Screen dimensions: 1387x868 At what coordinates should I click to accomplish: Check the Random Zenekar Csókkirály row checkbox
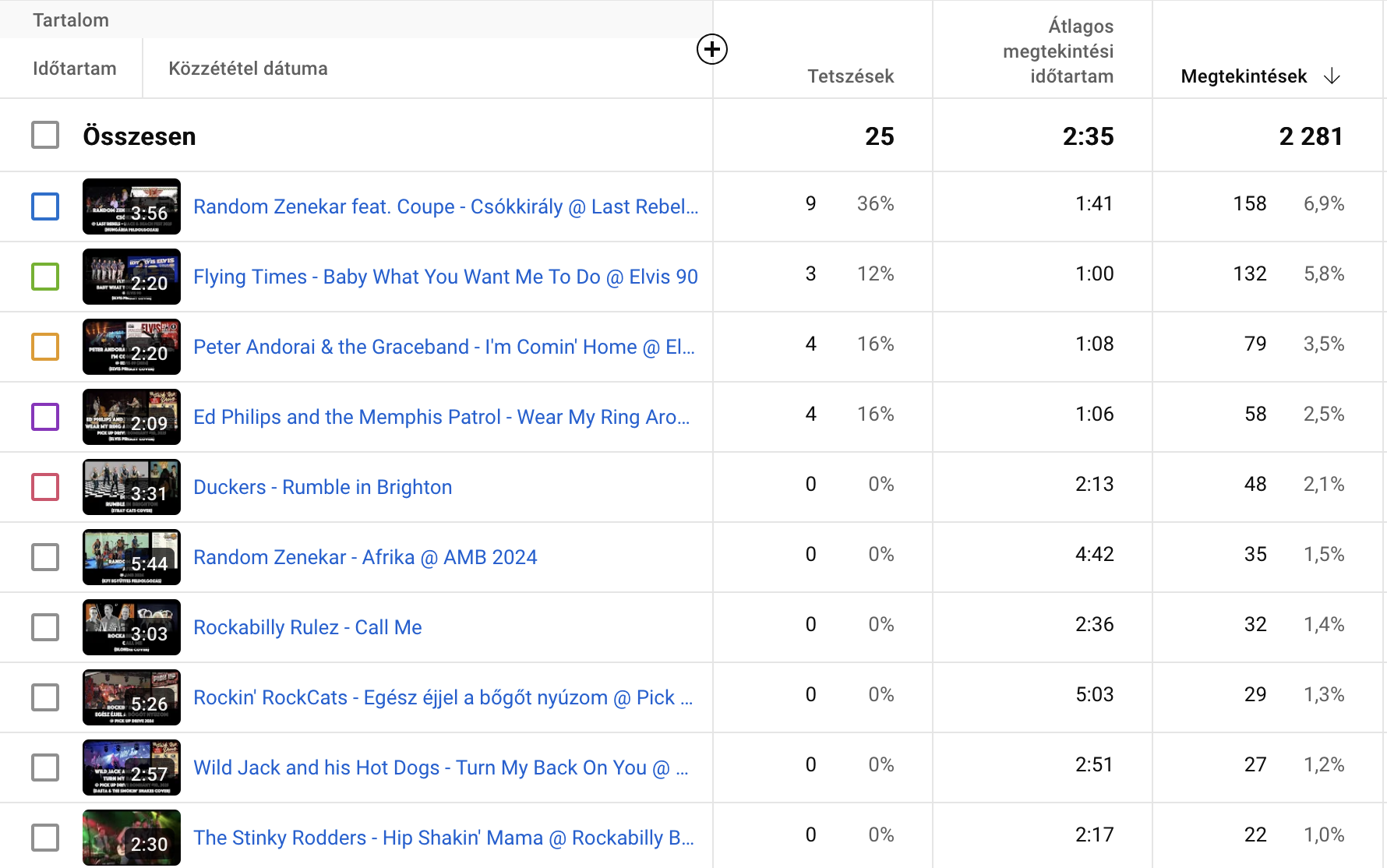[45, 206]
